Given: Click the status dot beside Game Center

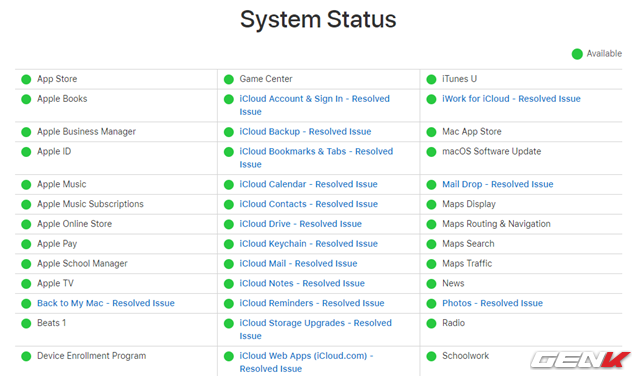Looking at the screenshot, I should [x=229, y=79].
